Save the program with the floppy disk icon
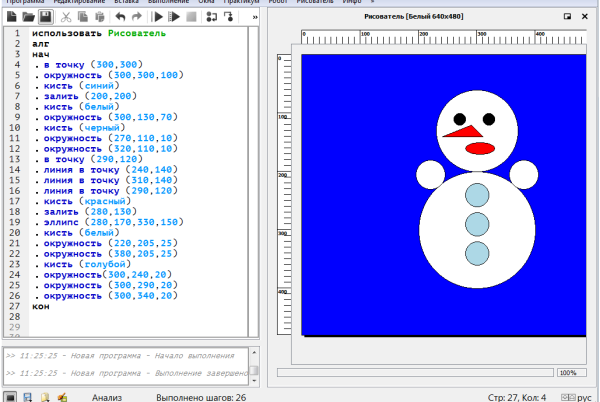The height and width of the screenshot is (402, 600). (x=45, y=17)
